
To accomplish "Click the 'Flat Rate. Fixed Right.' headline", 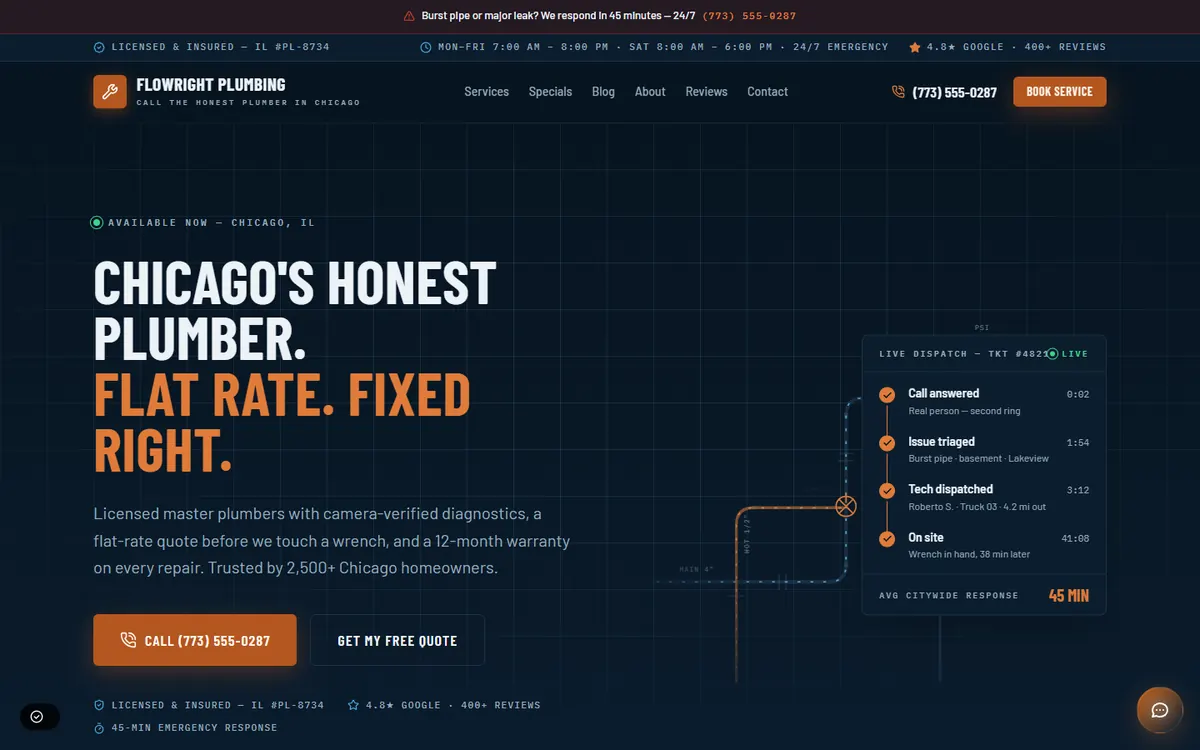I will 282,422.
